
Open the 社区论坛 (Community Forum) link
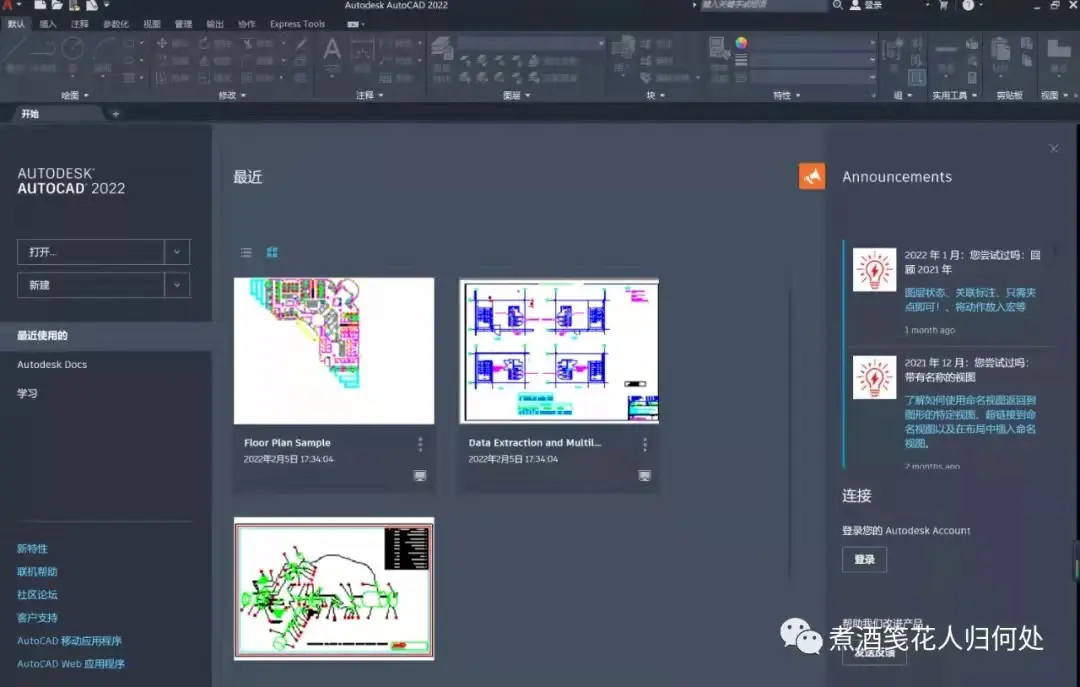(37, 595)
